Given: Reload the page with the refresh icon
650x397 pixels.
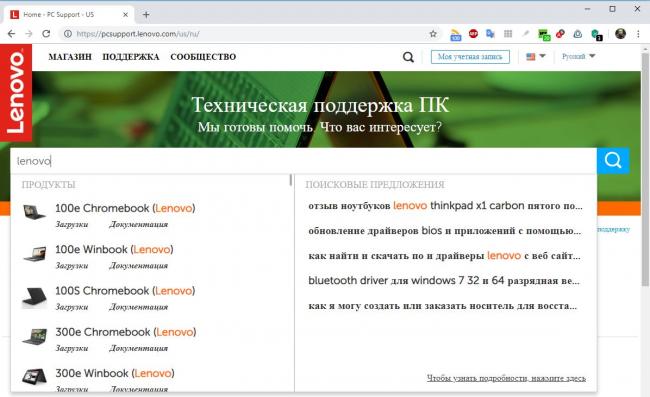Looking at the screenshot, I should pos(46,34).
